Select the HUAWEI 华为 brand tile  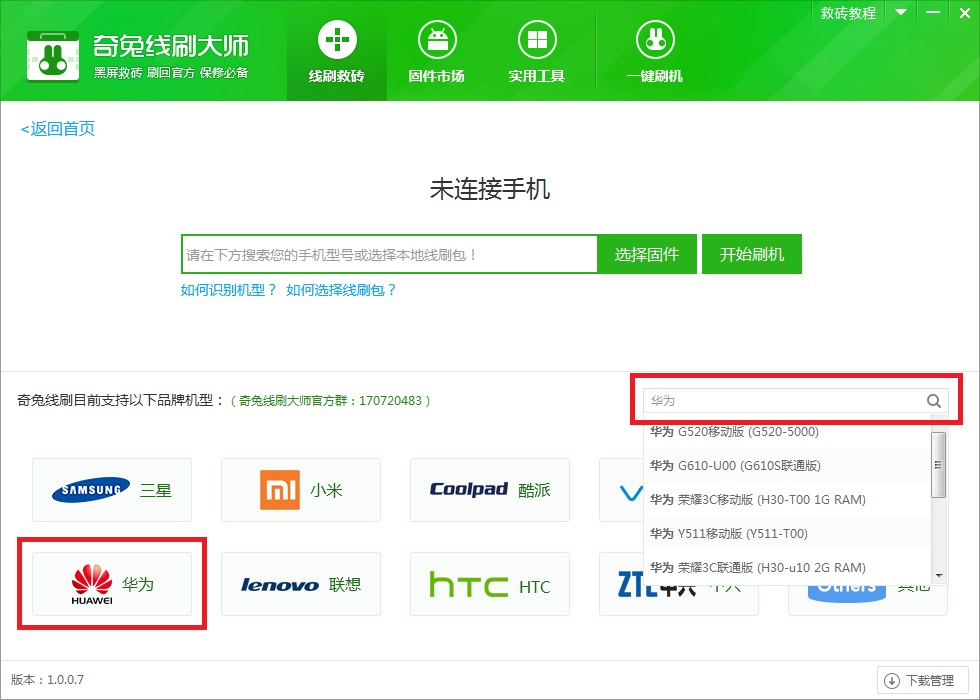pos(112,584)
